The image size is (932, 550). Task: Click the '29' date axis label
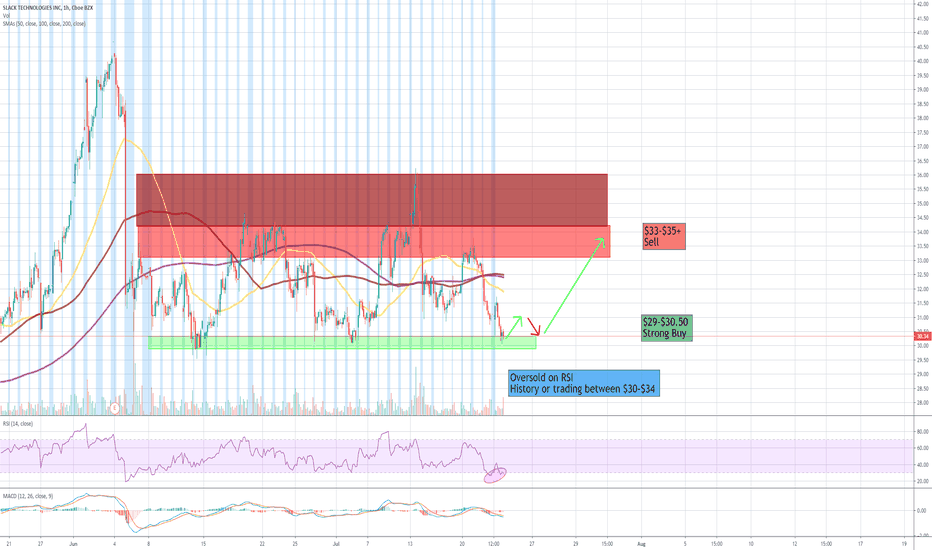575,543
